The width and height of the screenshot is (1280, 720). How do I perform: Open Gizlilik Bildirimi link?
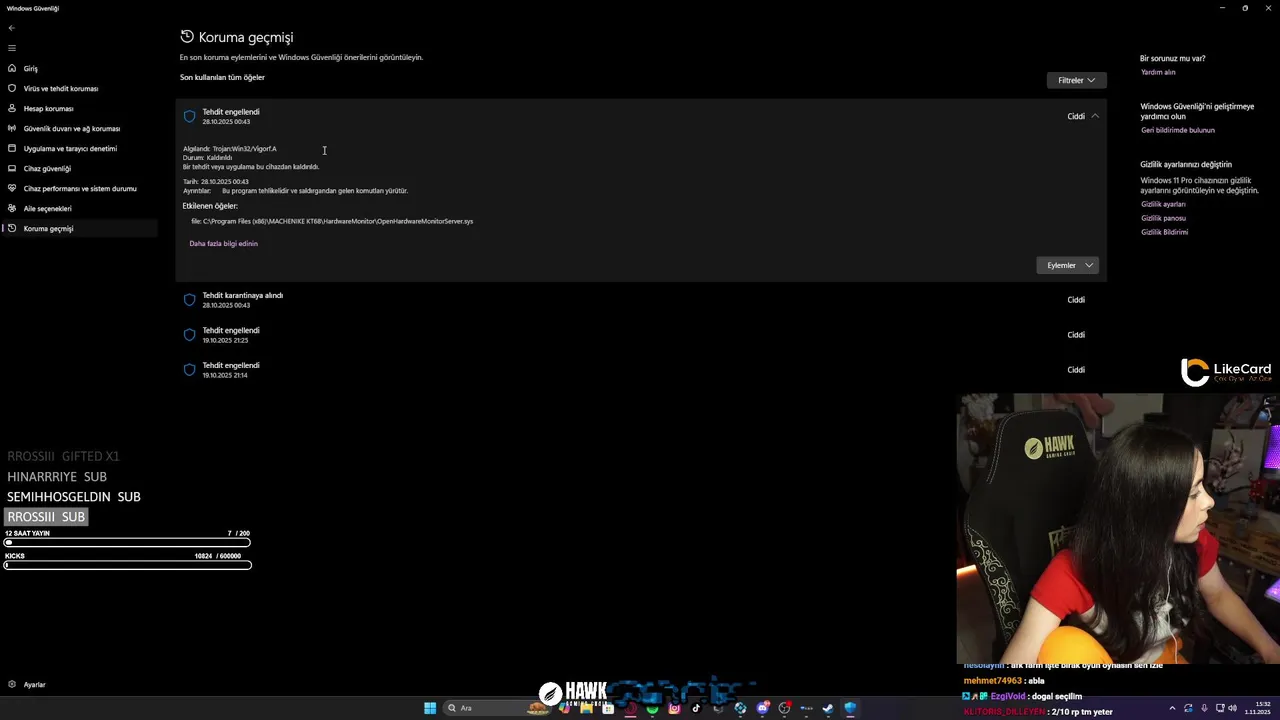1164,232
